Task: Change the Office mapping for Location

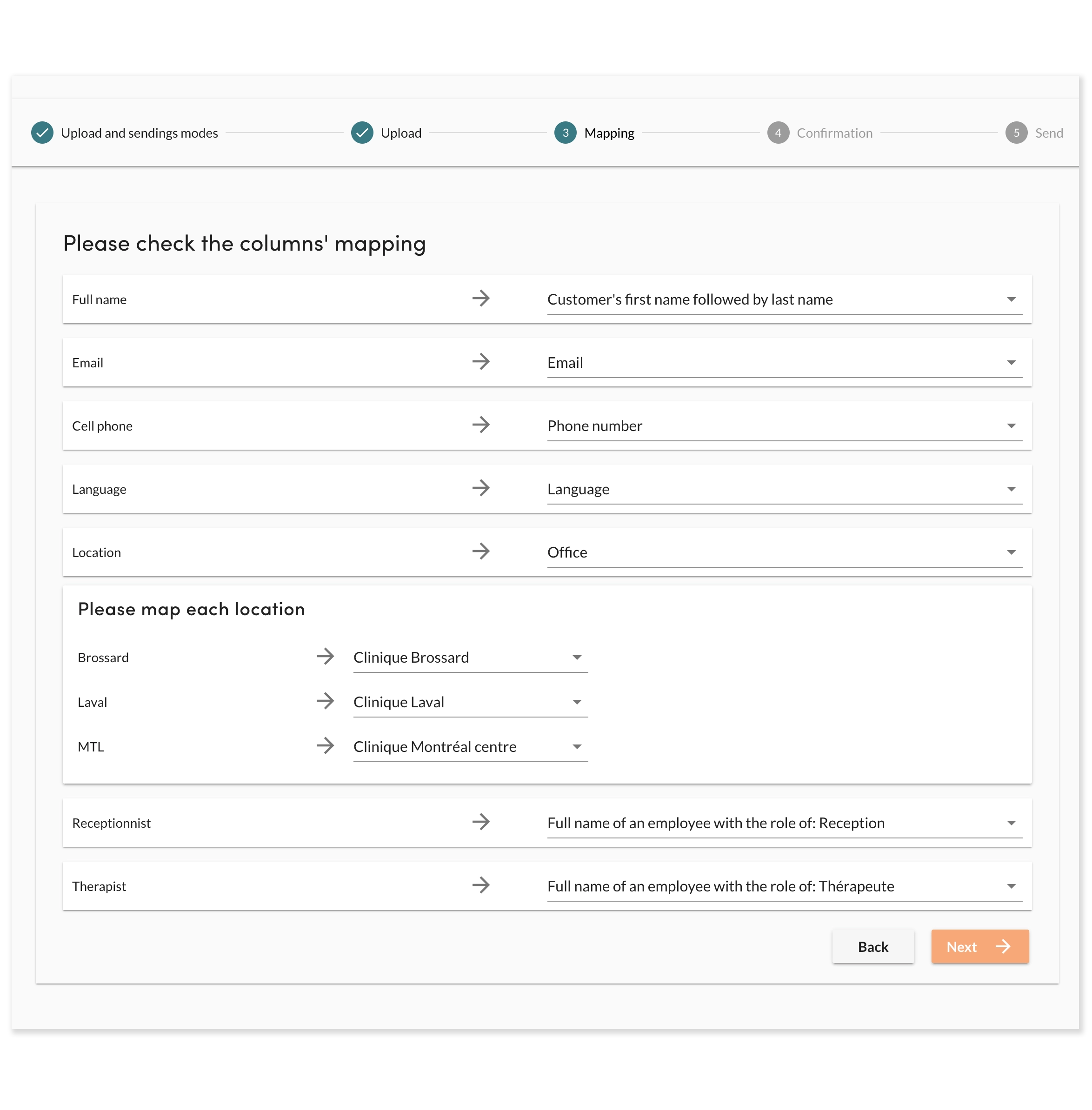Action: pyautogui.click(x=784, y=553)
